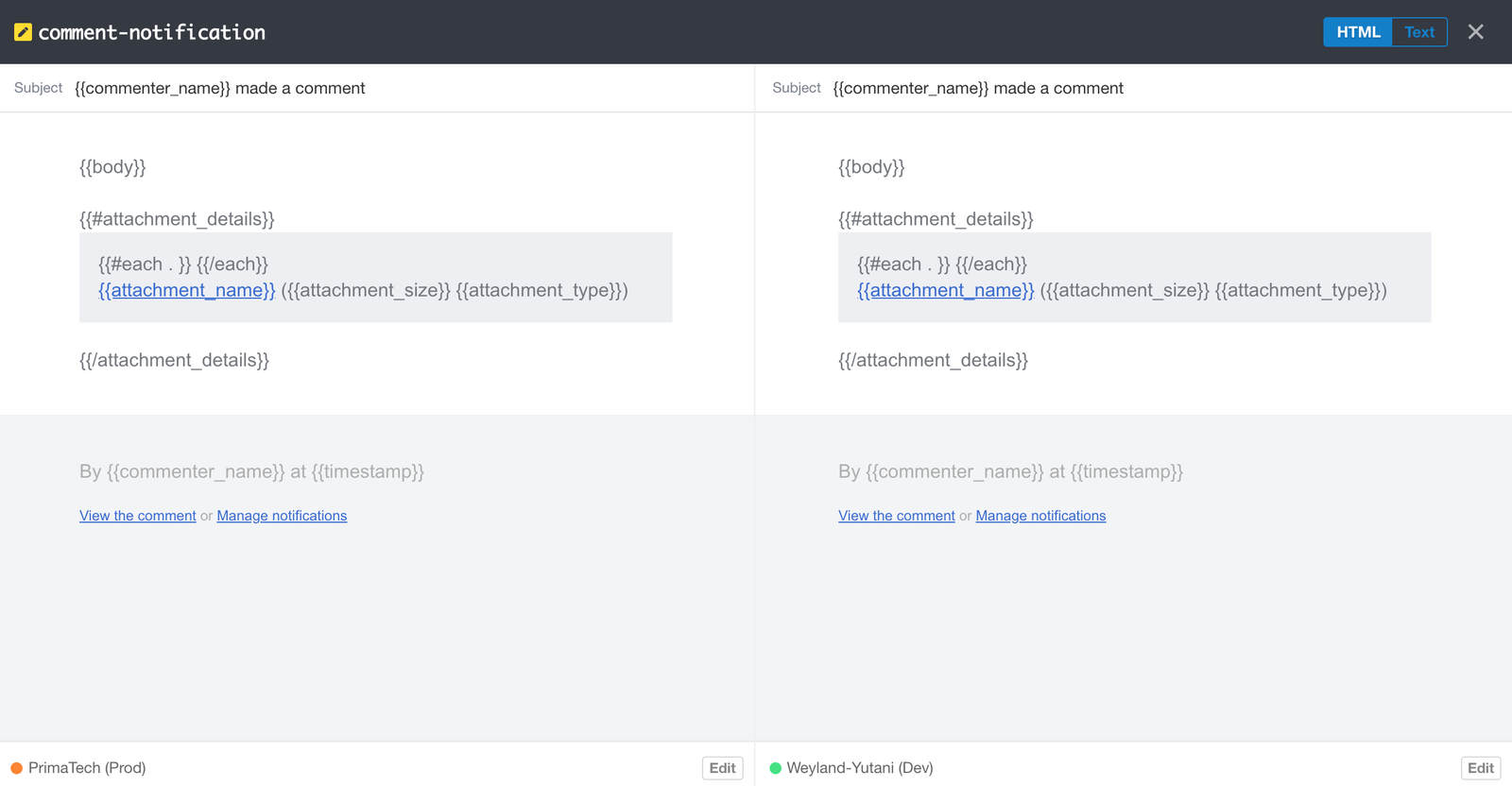Open attachment_name link in left preview
1512x786 pixels.
click(x=186, y=290)
